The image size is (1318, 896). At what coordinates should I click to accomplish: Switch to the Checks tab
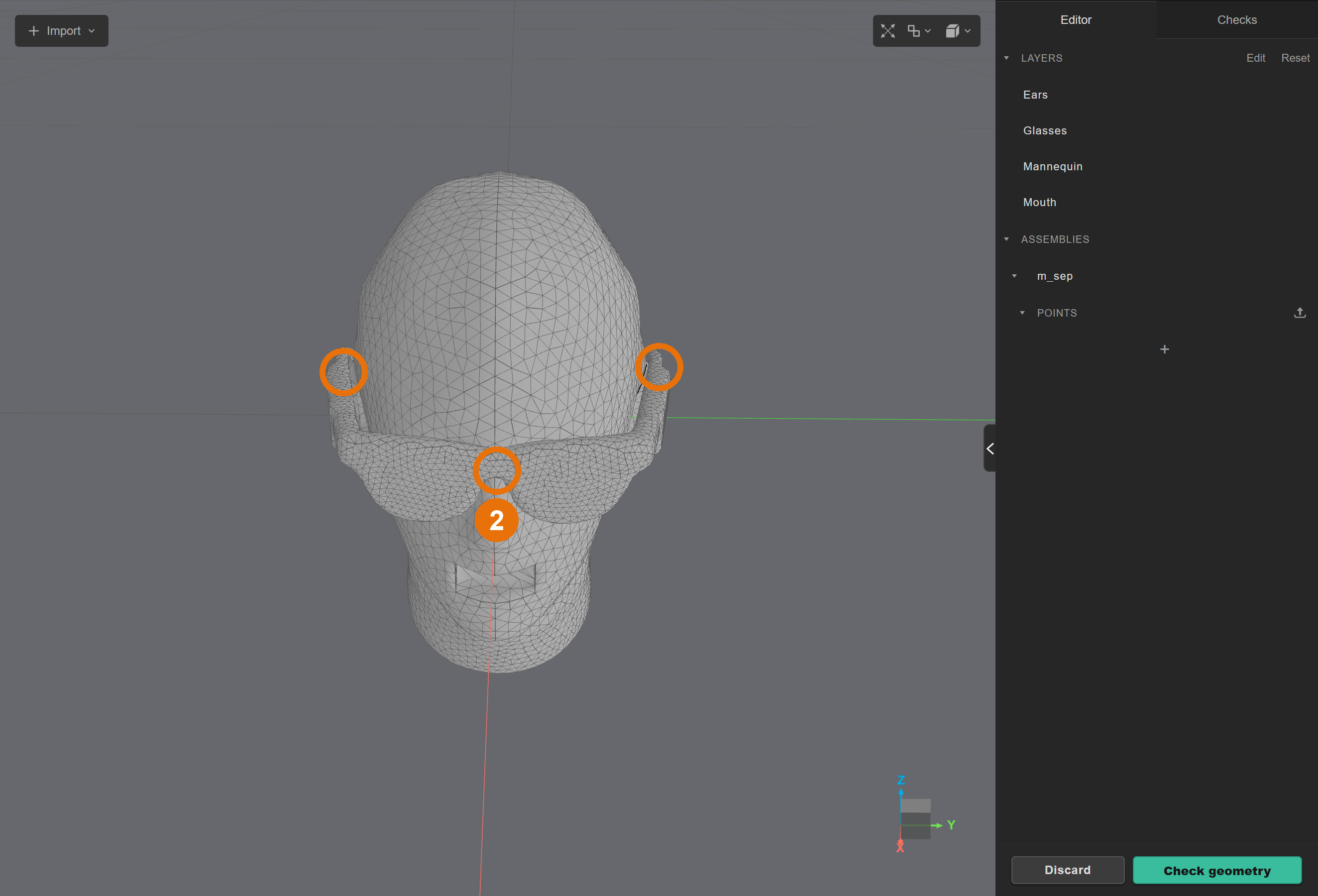pos(1237,20)
